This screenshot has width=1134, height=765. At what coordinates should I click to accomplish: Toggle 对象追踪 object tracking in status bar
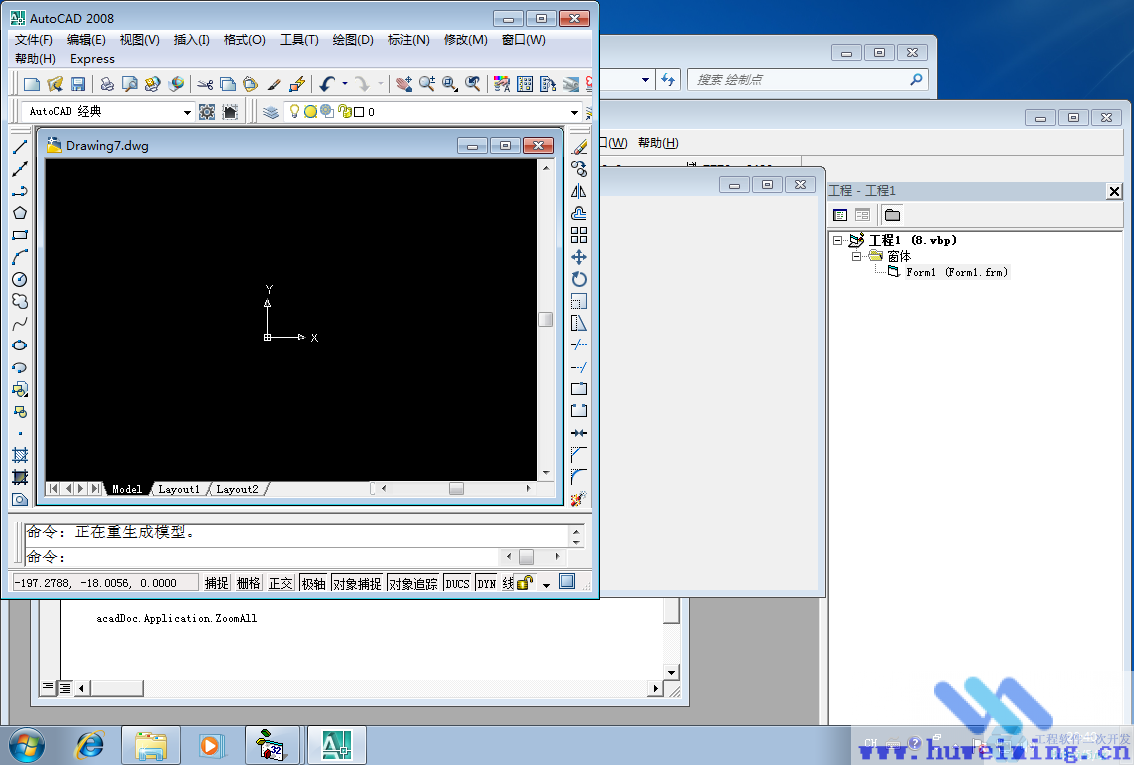(x=413, y=583)
